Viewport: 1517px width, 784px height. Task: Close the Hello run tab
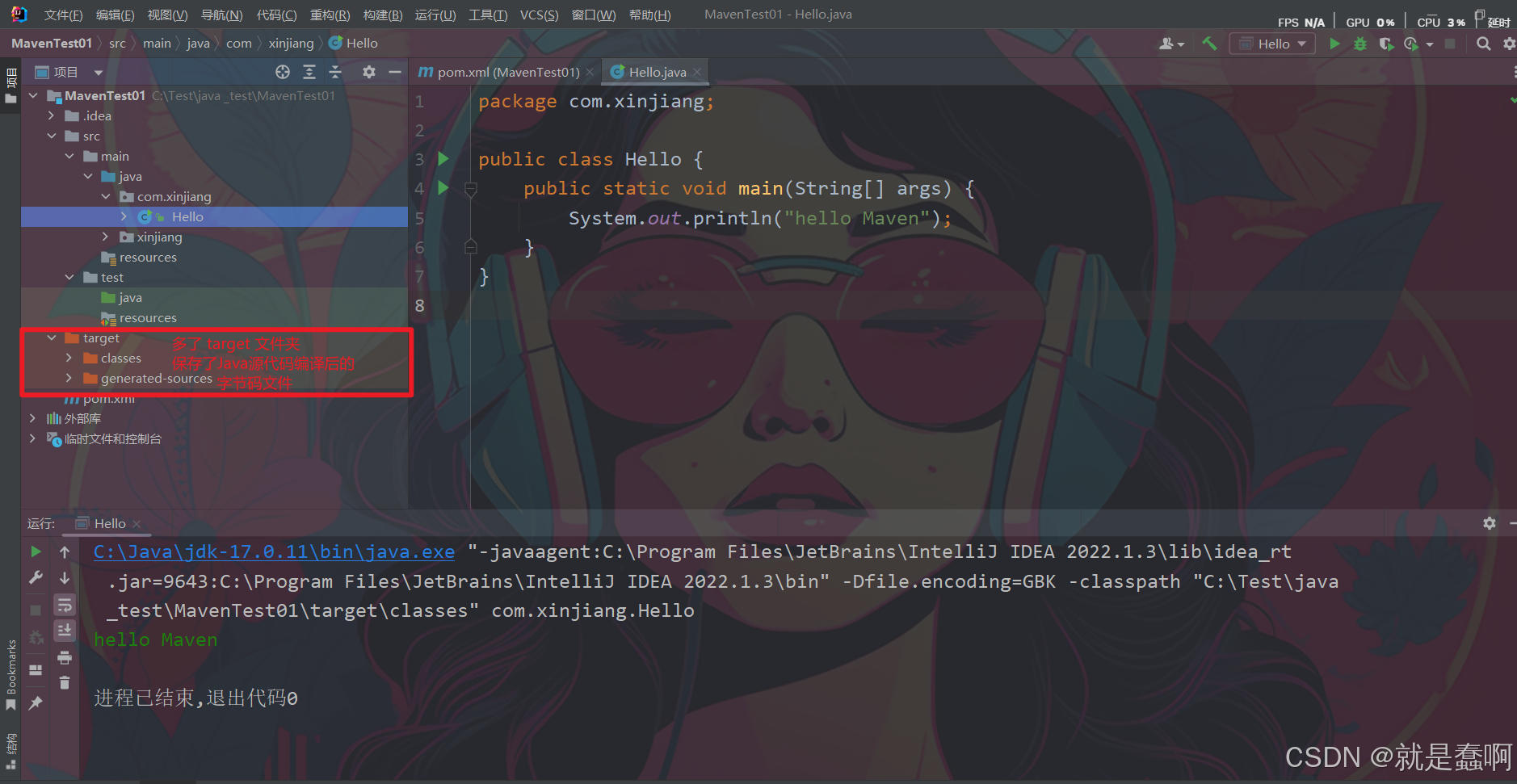point(137,523)
